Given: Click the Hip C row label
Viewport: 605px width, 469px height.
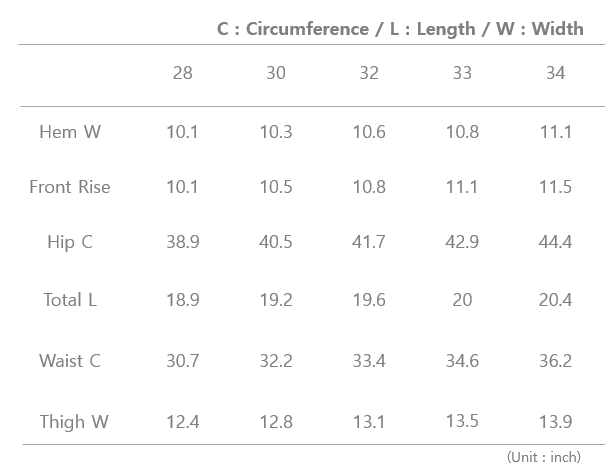Looking at the screenshot, I should (x=70, y=243).
